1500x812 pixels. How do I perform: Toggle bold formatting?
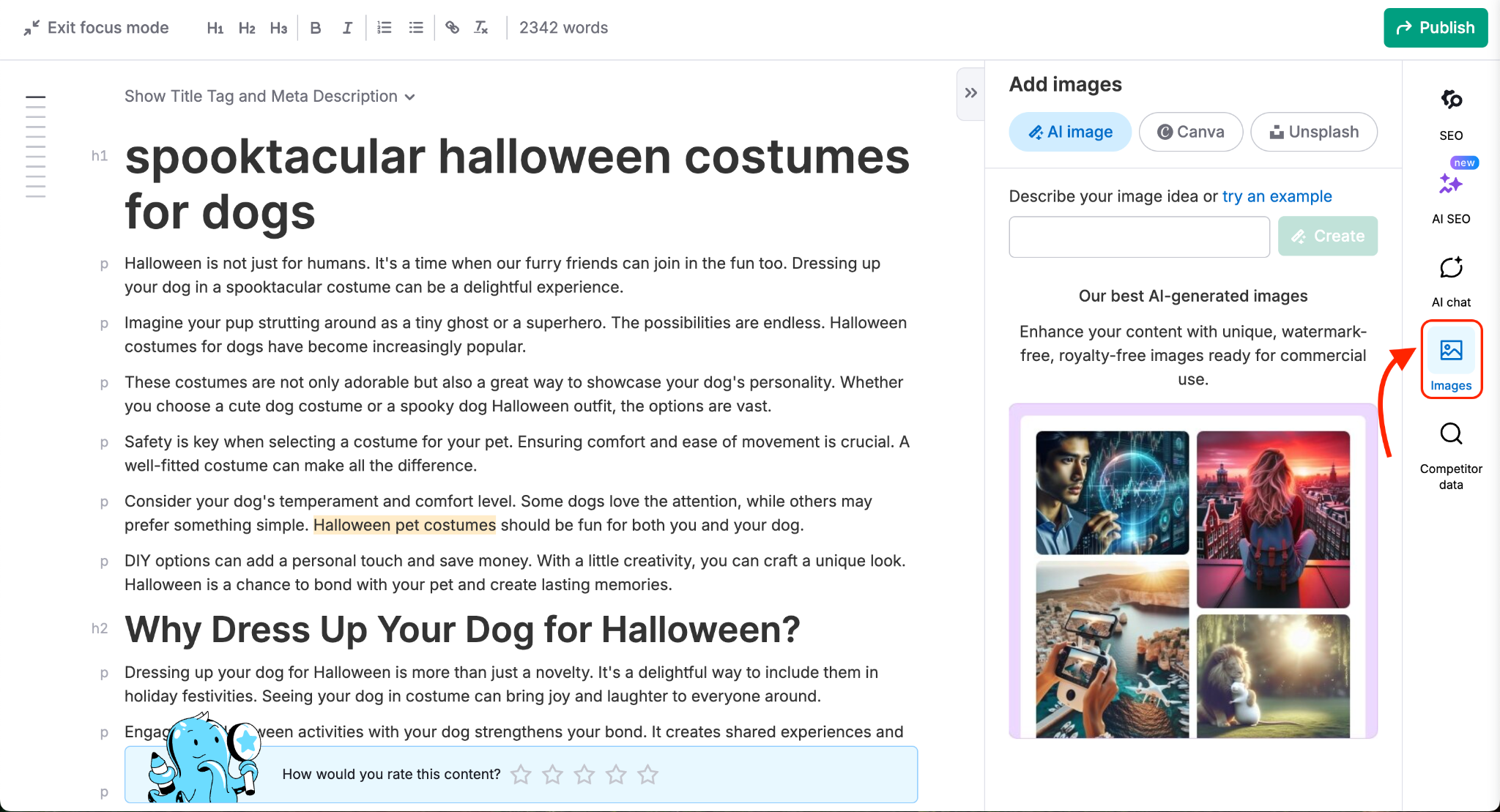(316, 27)
